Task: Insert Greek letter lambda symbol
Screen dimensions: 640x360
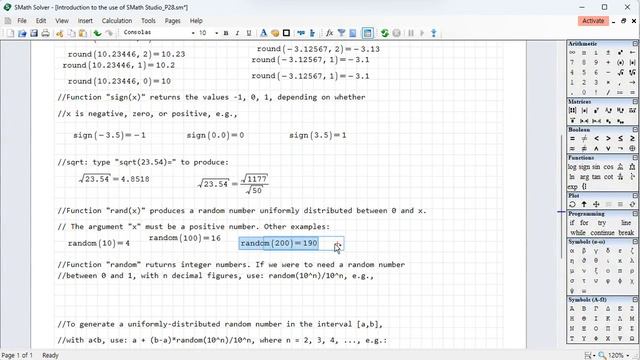Action: tap(632, 261)
